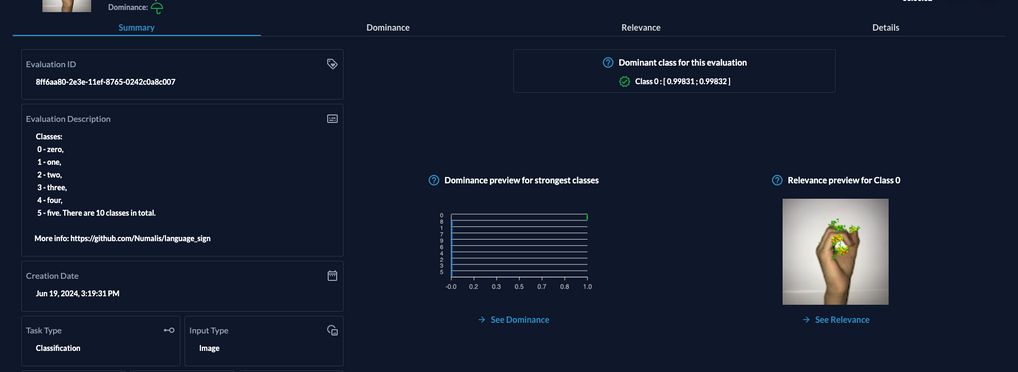
Task: Click the 'Dominance preview for strongest classes' heading
Action: tap(521, 180)
